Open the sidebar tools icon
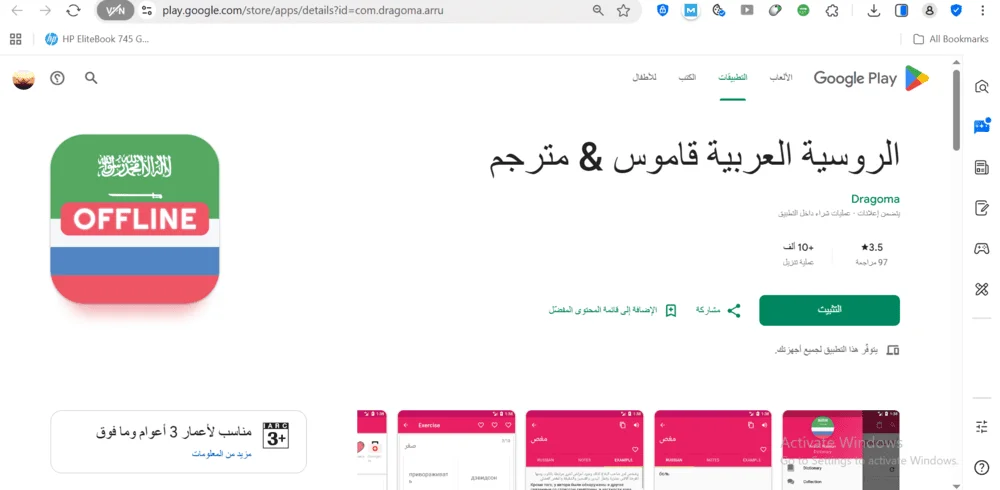The width and height of the screenshot is (1000, 490). point(982,290)
